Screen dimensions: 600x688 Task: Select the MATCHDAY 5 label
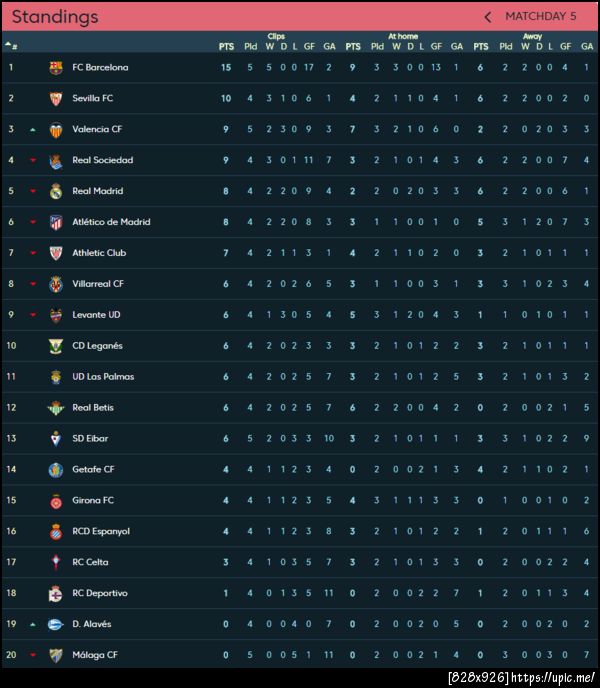coord(541,17)
